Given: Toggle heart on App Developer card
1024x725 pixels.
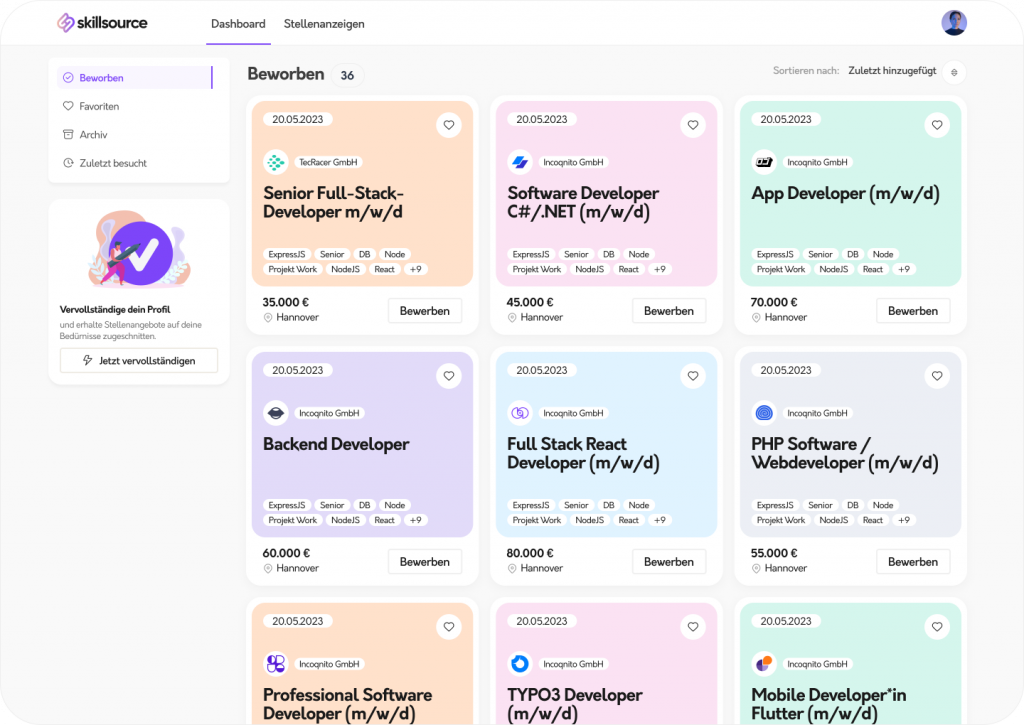Looking at the screenshot, I should tap(937, 125).
